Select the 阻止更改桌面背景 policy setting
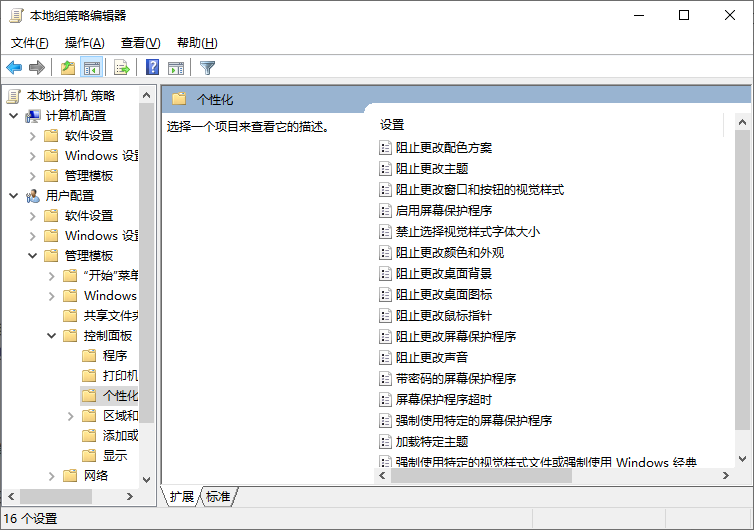 443,273
